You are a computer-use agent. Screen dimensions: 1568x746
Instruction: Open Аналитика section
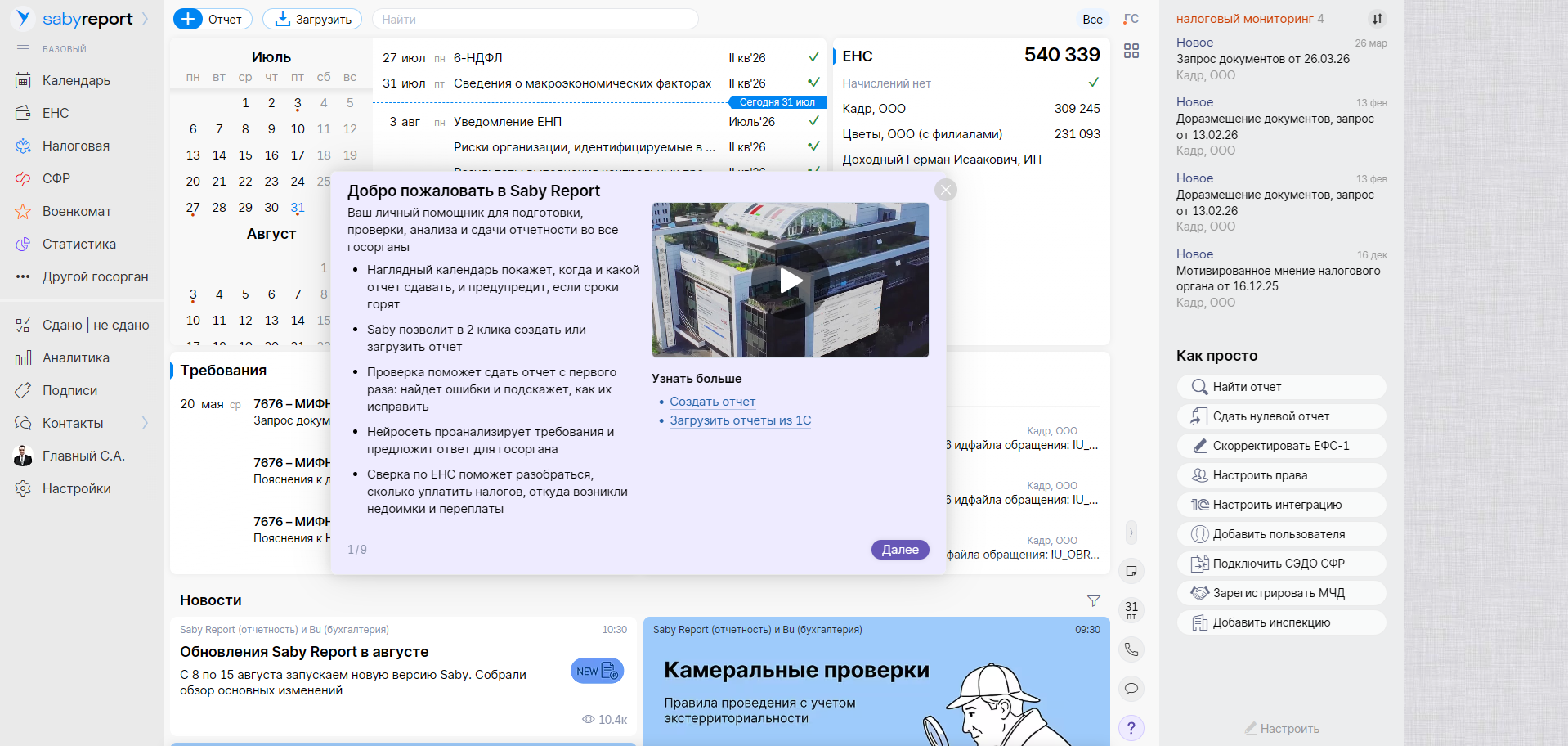tap(76, 357)
